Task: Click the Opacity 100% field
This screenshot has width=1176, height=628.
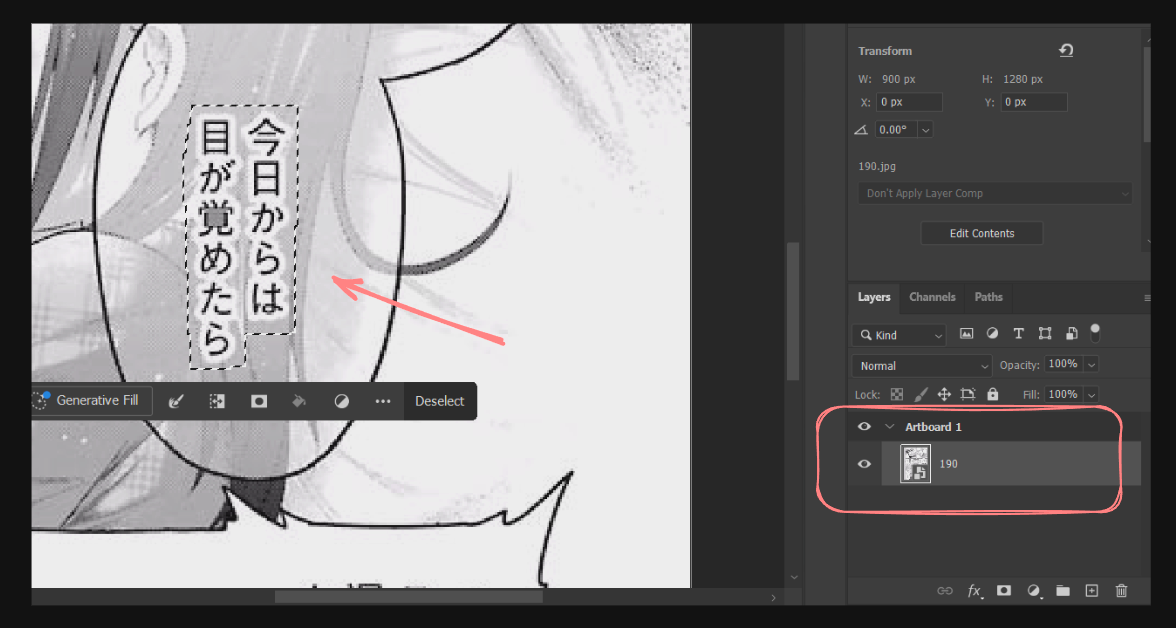Action: click(x=1064, y=365)
